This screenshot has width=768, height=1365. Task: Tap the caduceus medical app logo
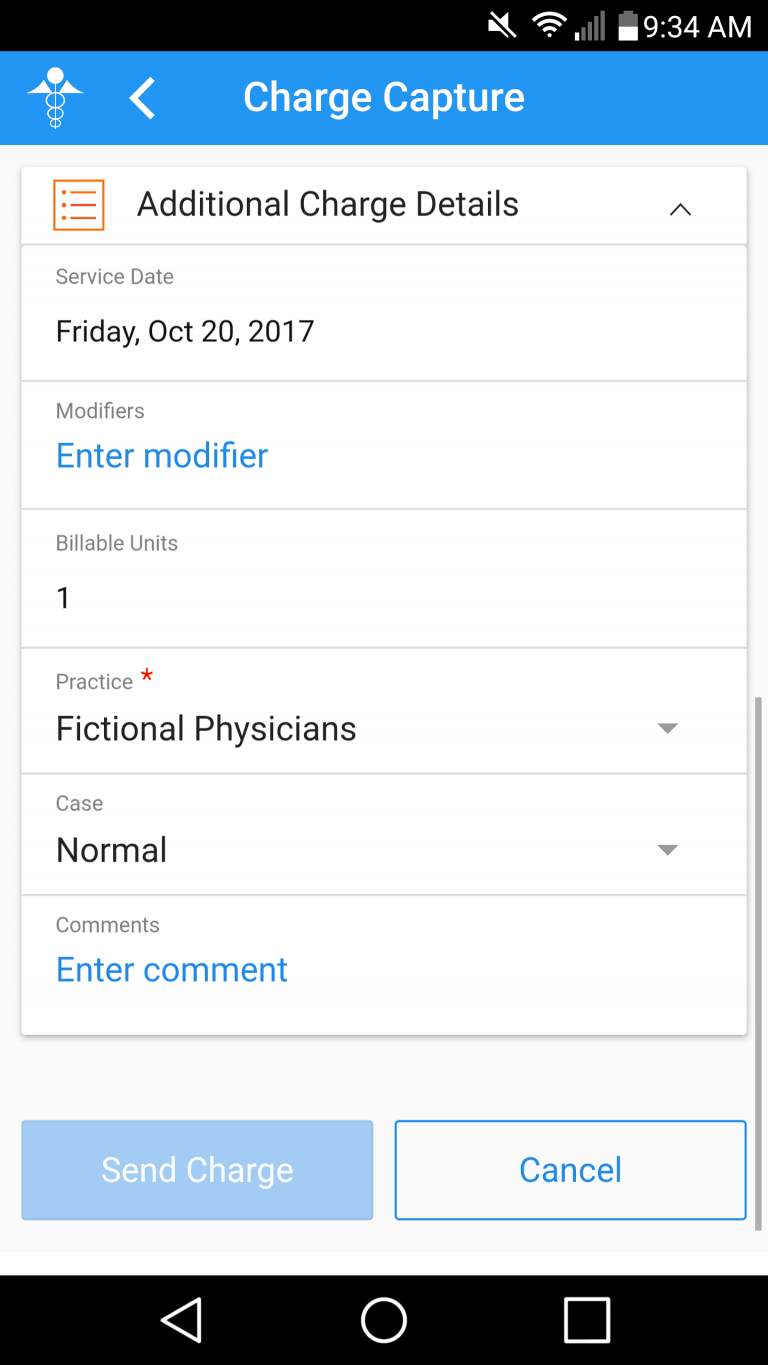(55, 97)
